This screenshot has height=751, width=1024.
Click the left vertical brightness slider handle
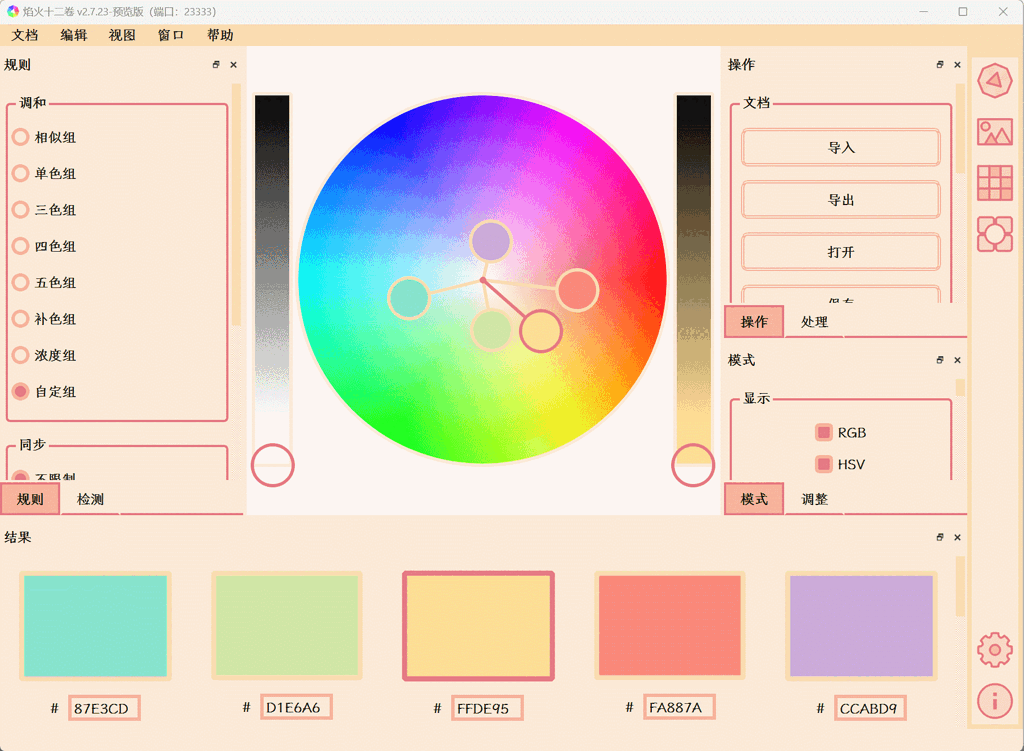click(272, 466)
